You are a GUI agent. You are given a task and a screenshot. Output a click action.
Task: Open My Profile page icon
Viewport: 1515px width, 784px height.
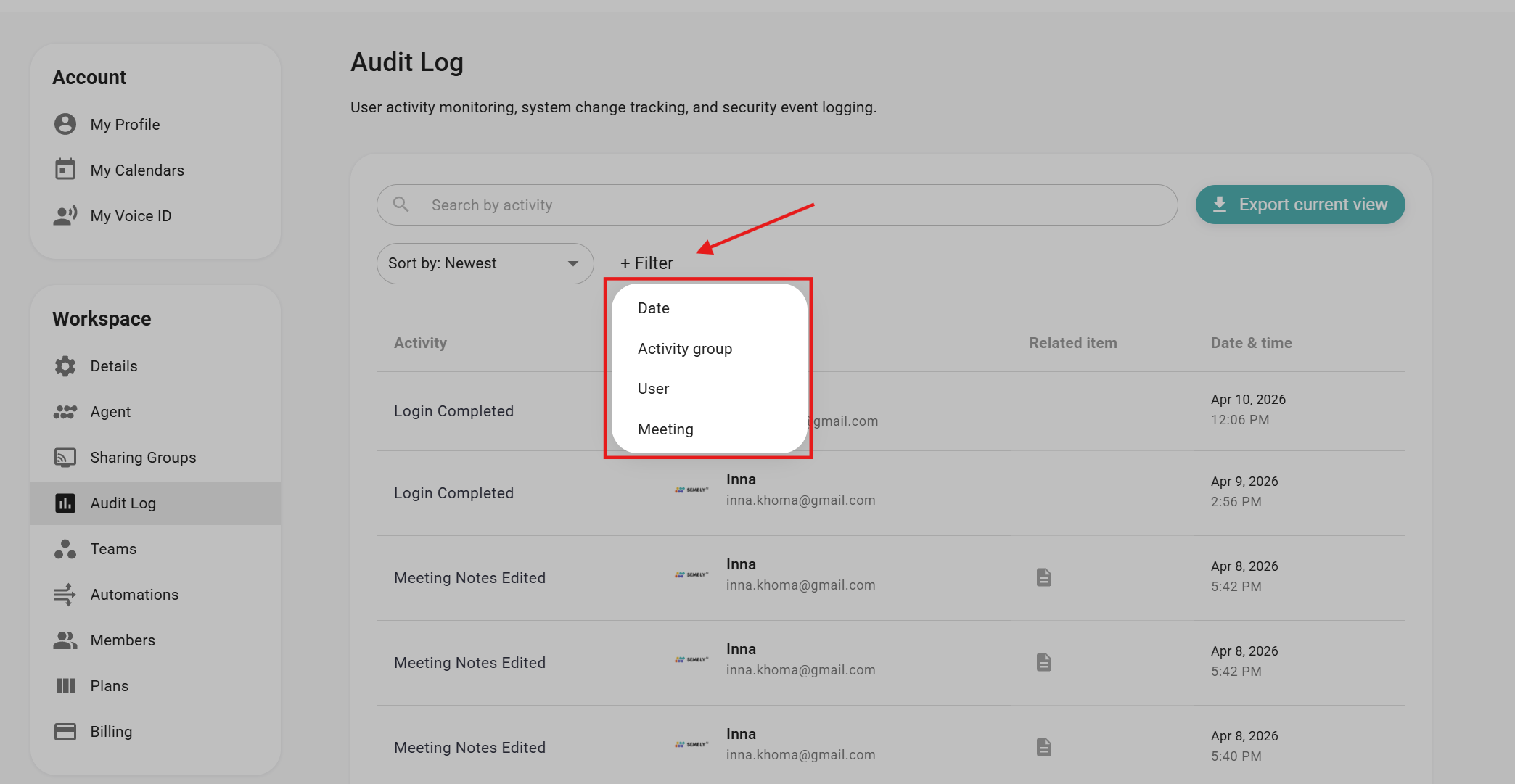(x=65, y=124)
